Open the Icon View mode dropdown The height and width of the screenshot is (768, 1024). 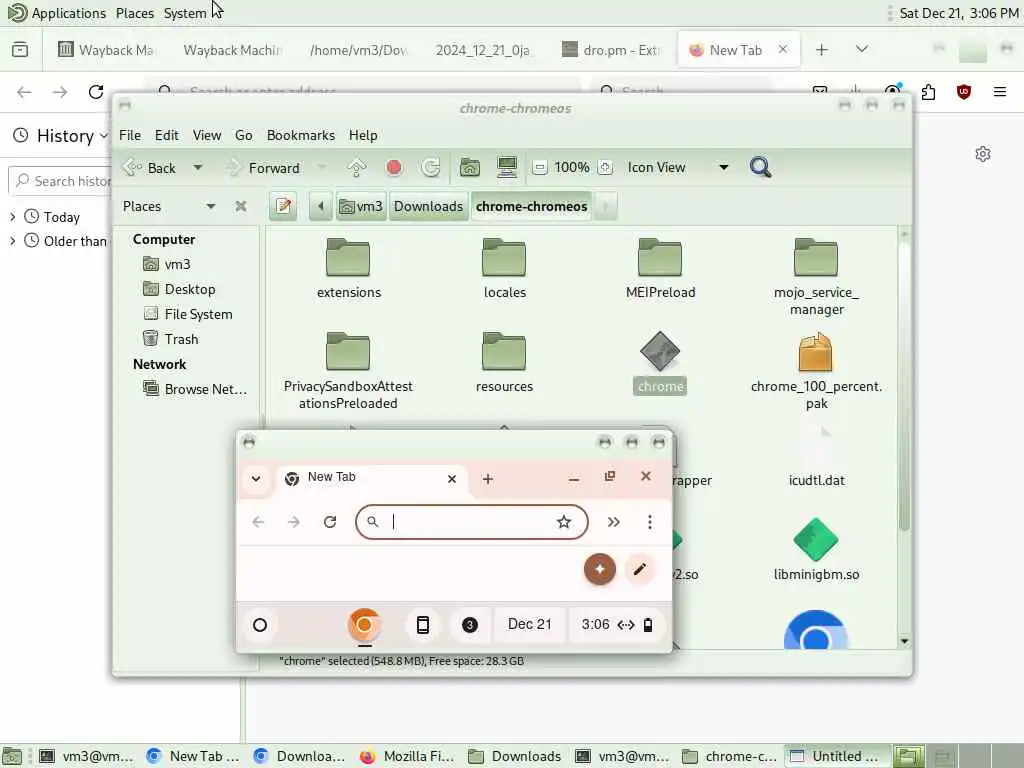click(677, 168)
